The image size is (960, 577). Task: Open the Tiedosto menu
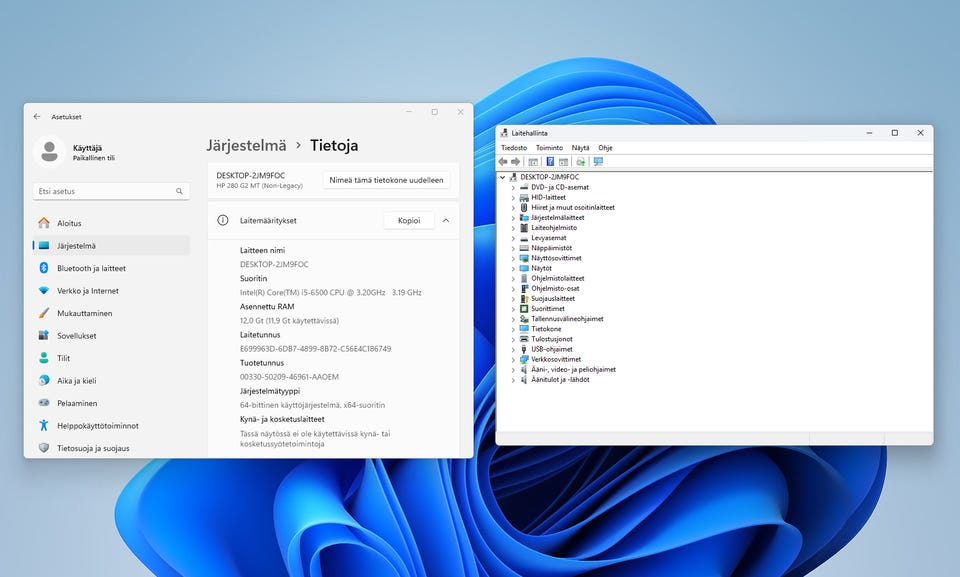click(514, 148)
